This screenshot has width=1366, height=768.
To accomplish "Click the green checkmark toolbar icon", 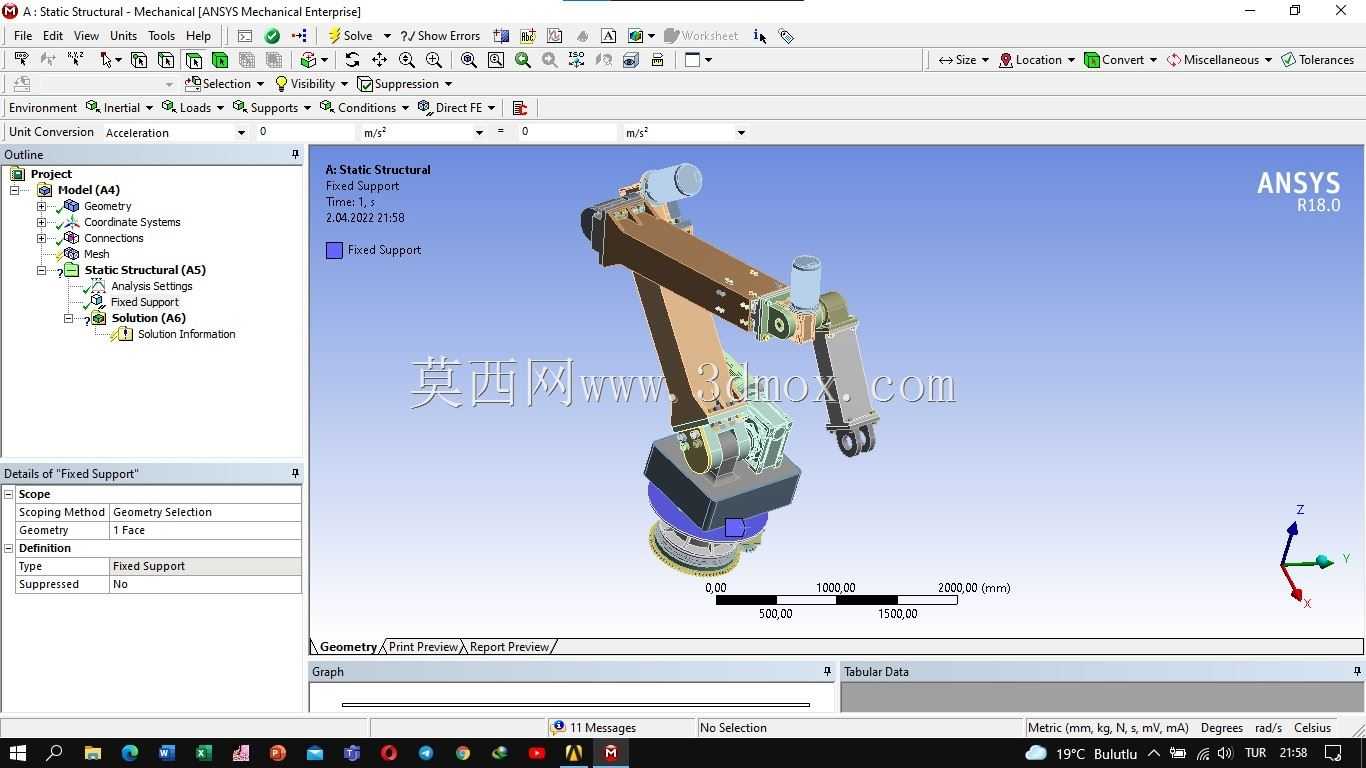I will pos(272,36).
